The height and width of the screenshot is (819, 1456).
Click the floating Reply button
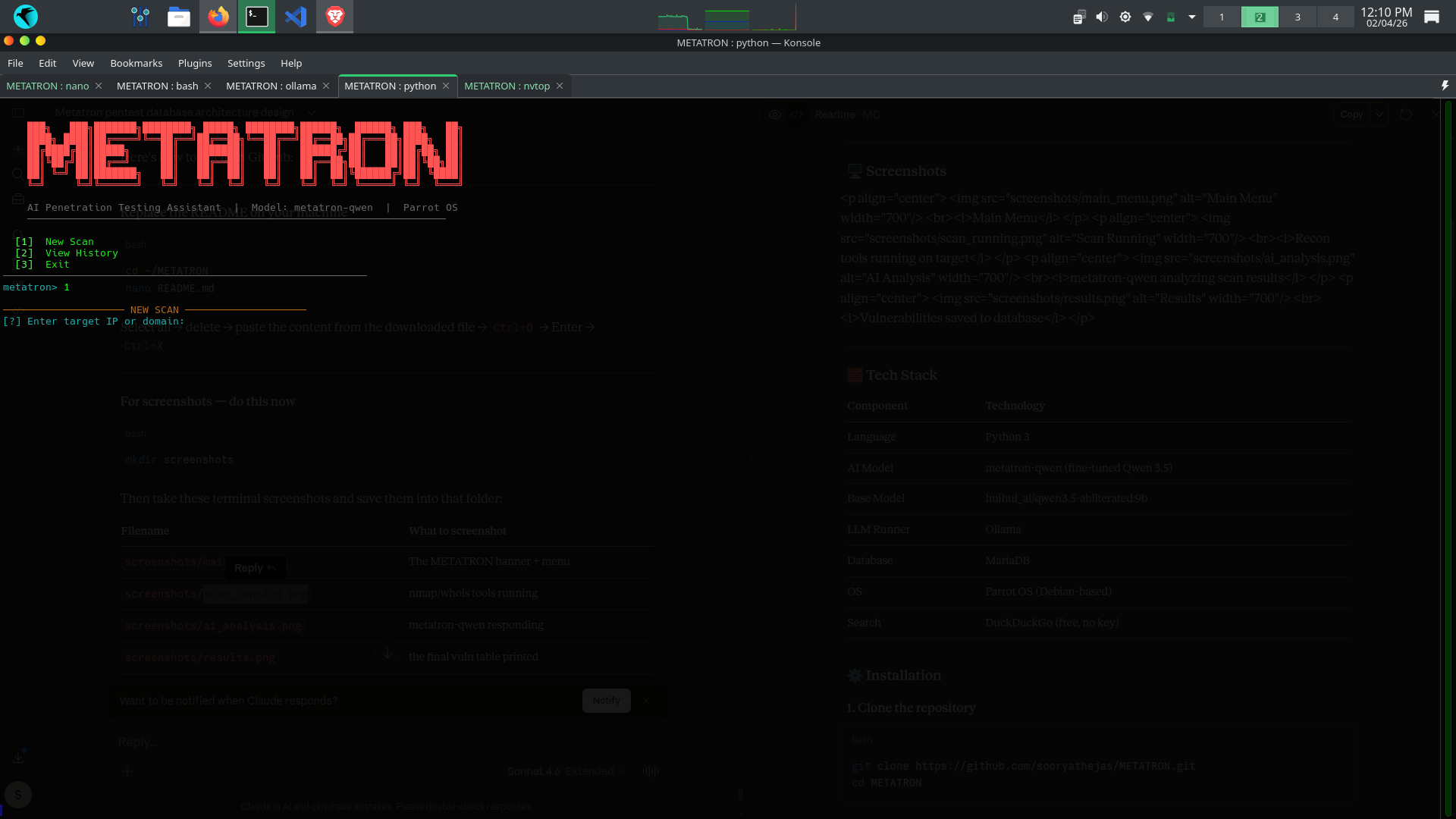click(255, 567)
